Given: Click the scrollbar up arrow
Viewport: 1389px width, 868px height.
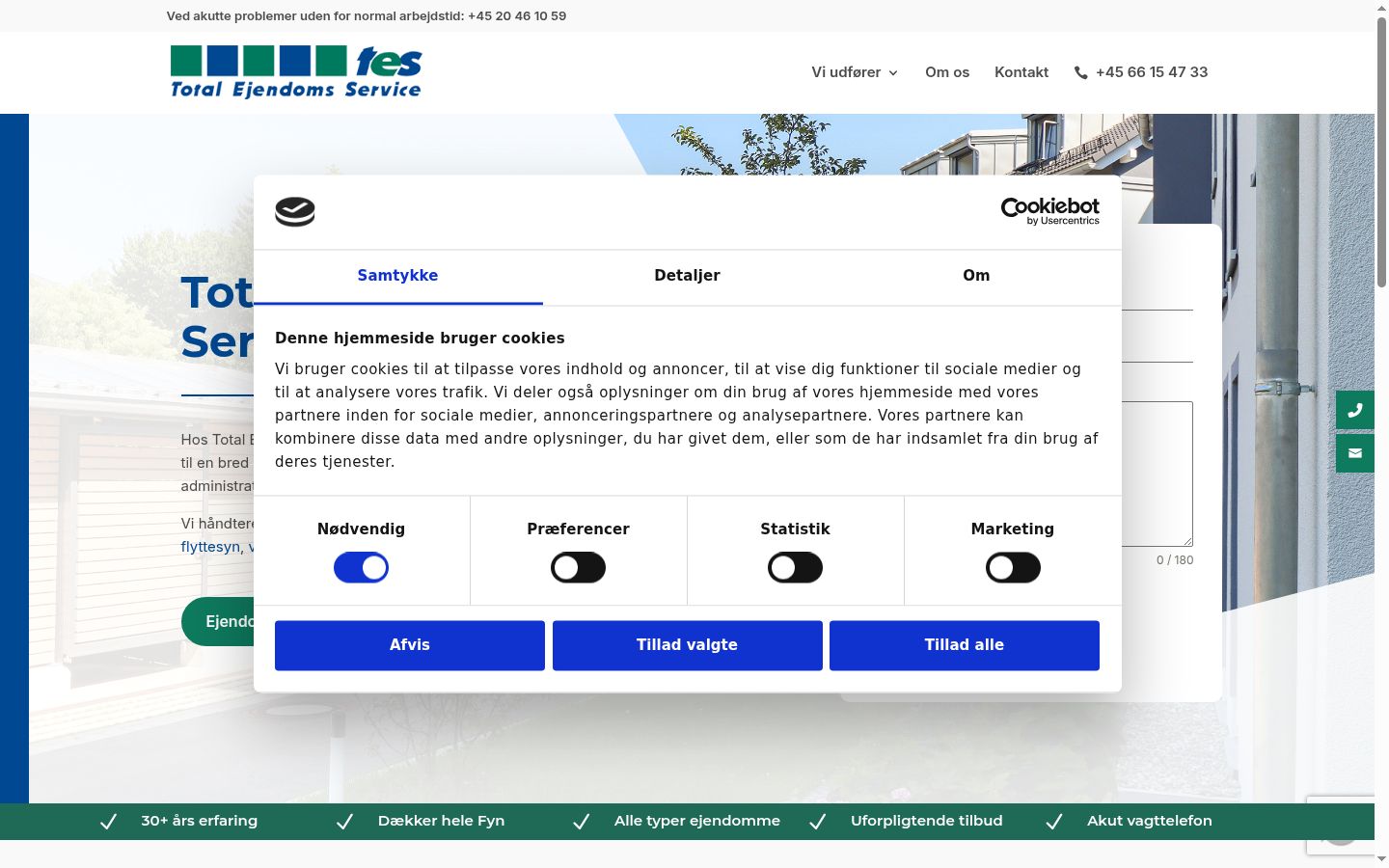Looking at the screenshot, I should pos(1381,8).
